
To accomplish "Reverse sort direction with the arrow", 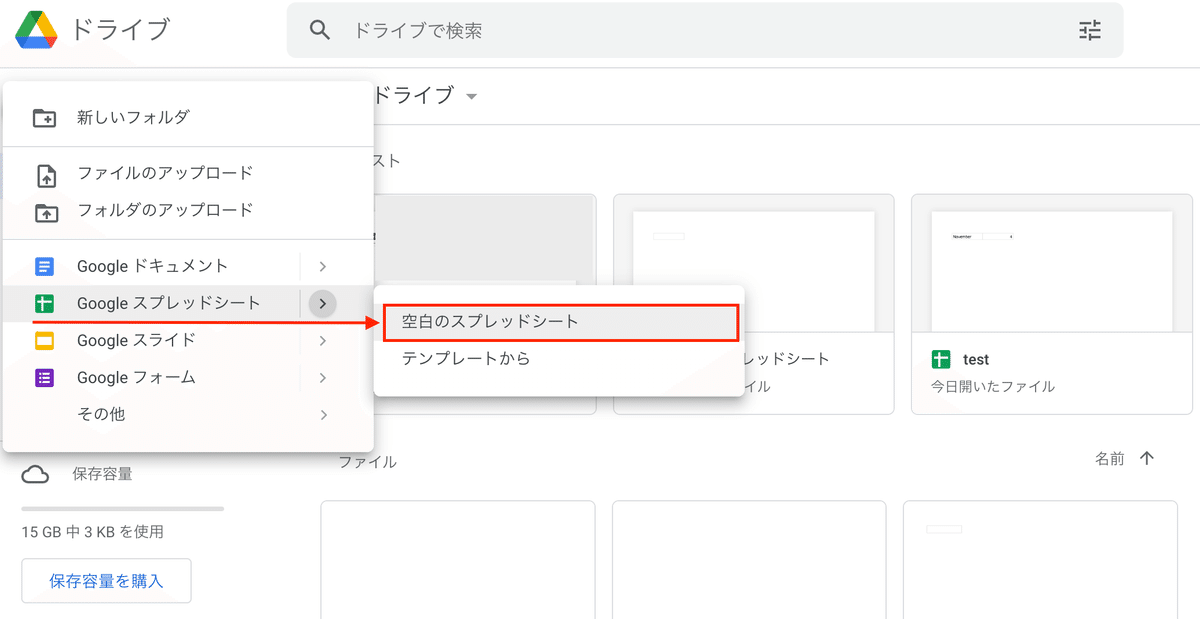I will [x=1147, y=458].
